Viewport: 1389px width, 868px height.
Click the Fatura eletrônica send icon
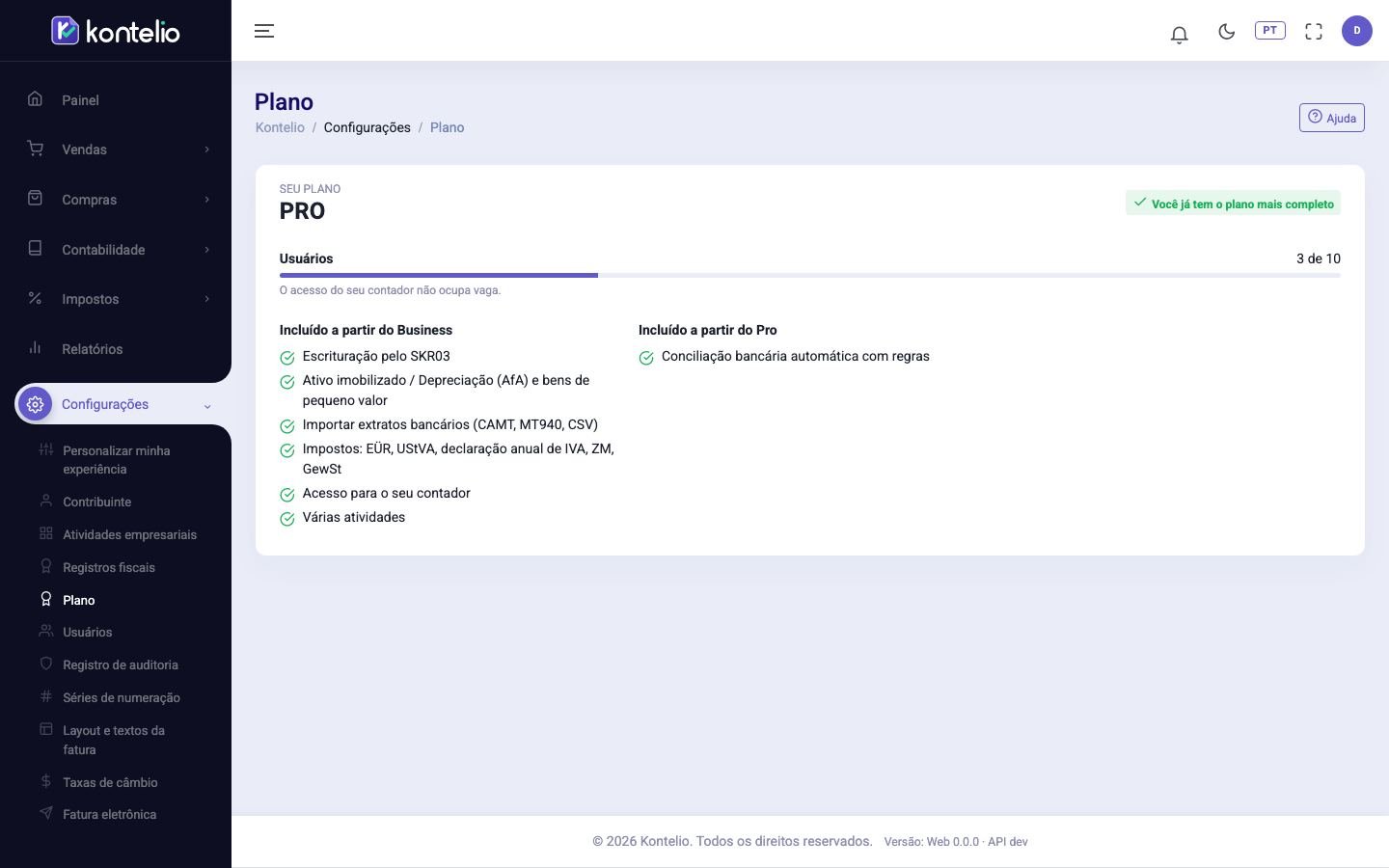[x=45, y=813]
